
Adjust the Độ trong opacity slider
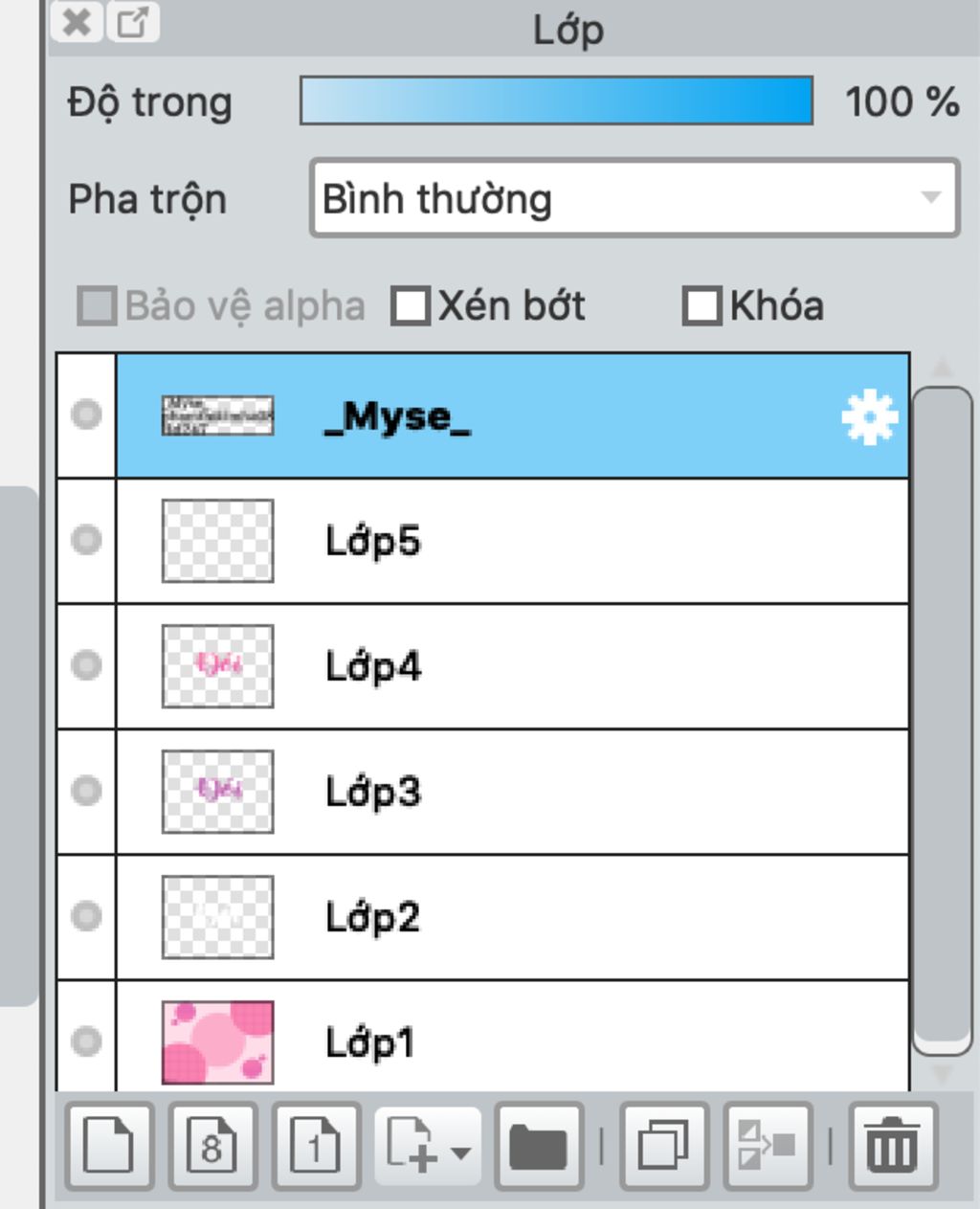[x=557, y=101]
